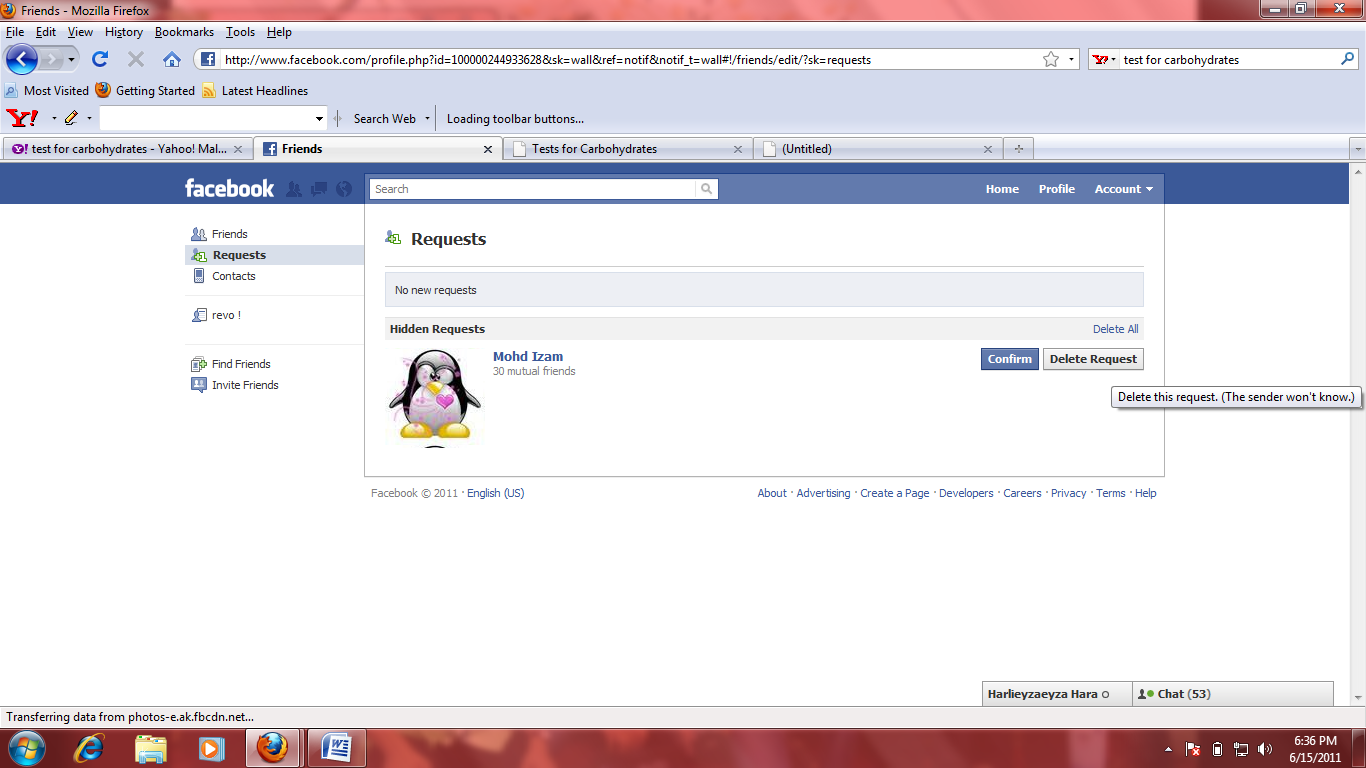Screen dimensions: 1366x768
Task: Open the File menu
Action: pyautogui.click(x=14, y=32)
